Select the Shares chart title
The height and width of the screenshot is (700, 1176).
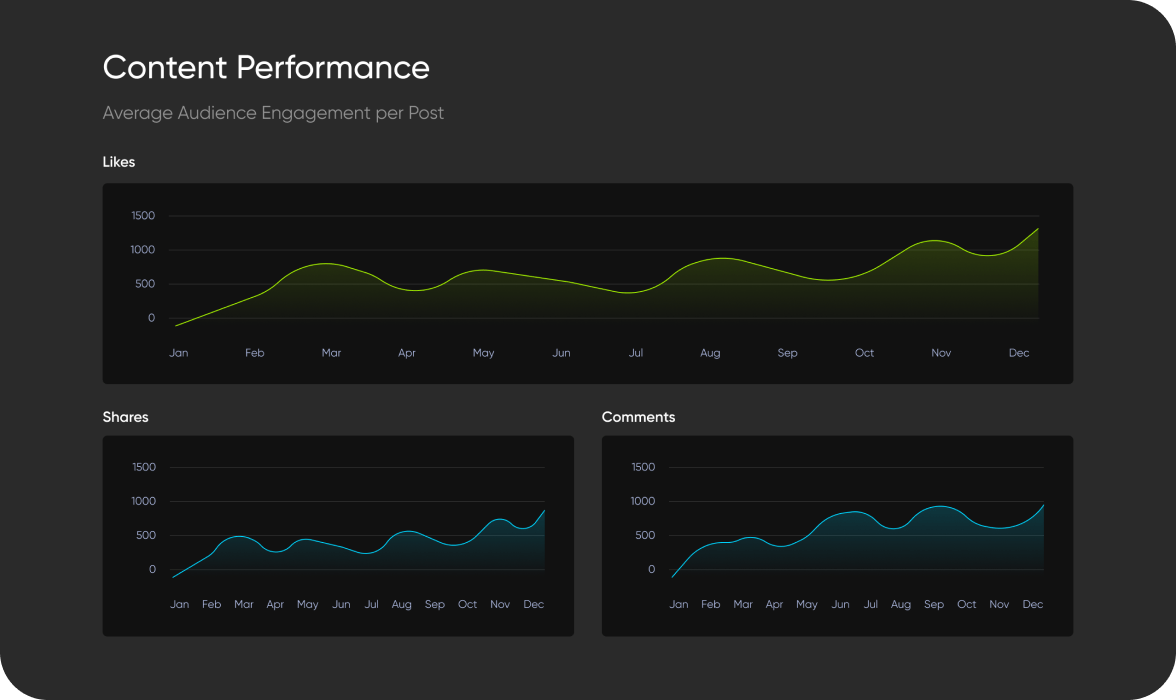click(125, 417)
